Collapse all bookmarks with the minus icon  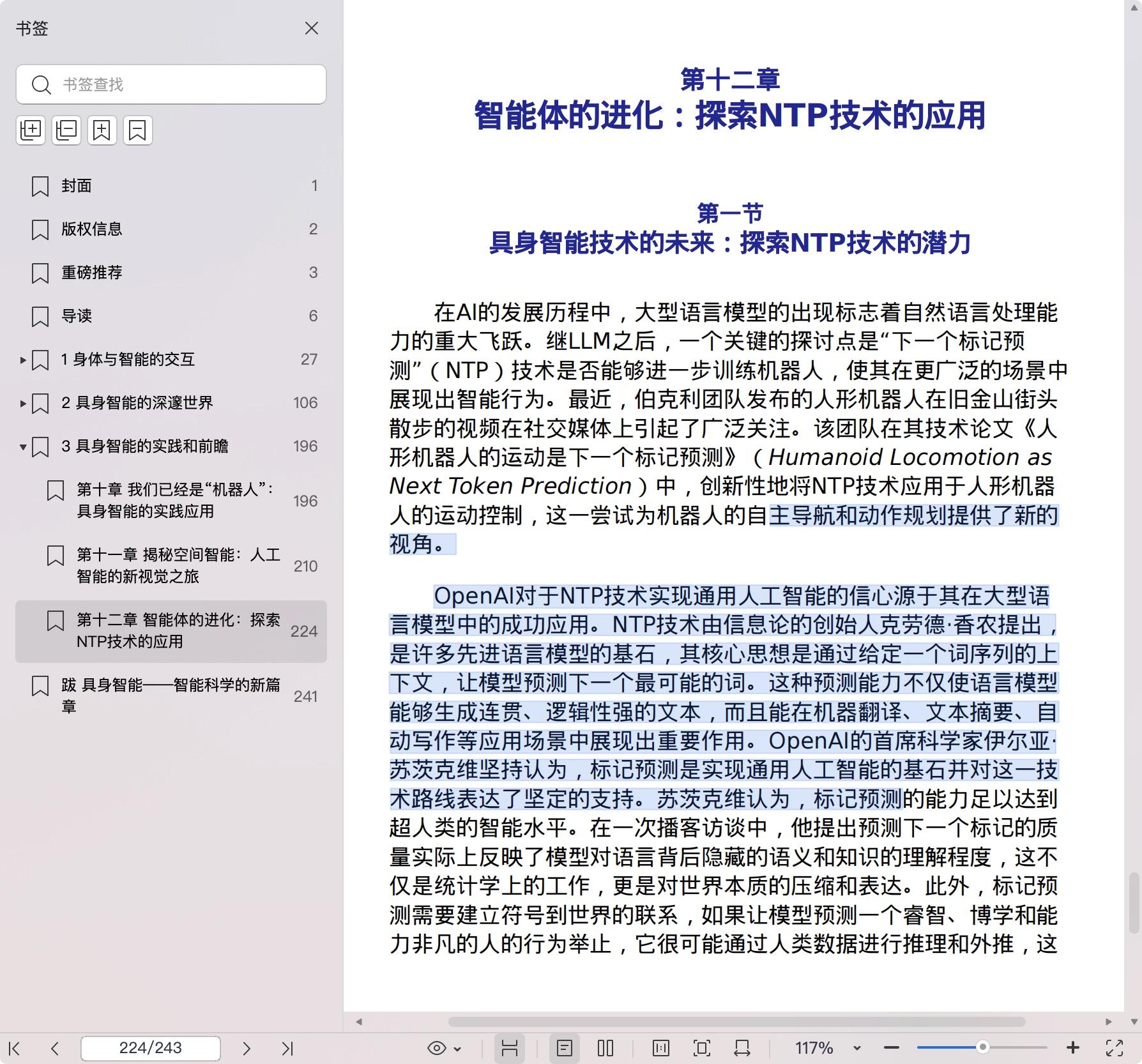(66, 130)
